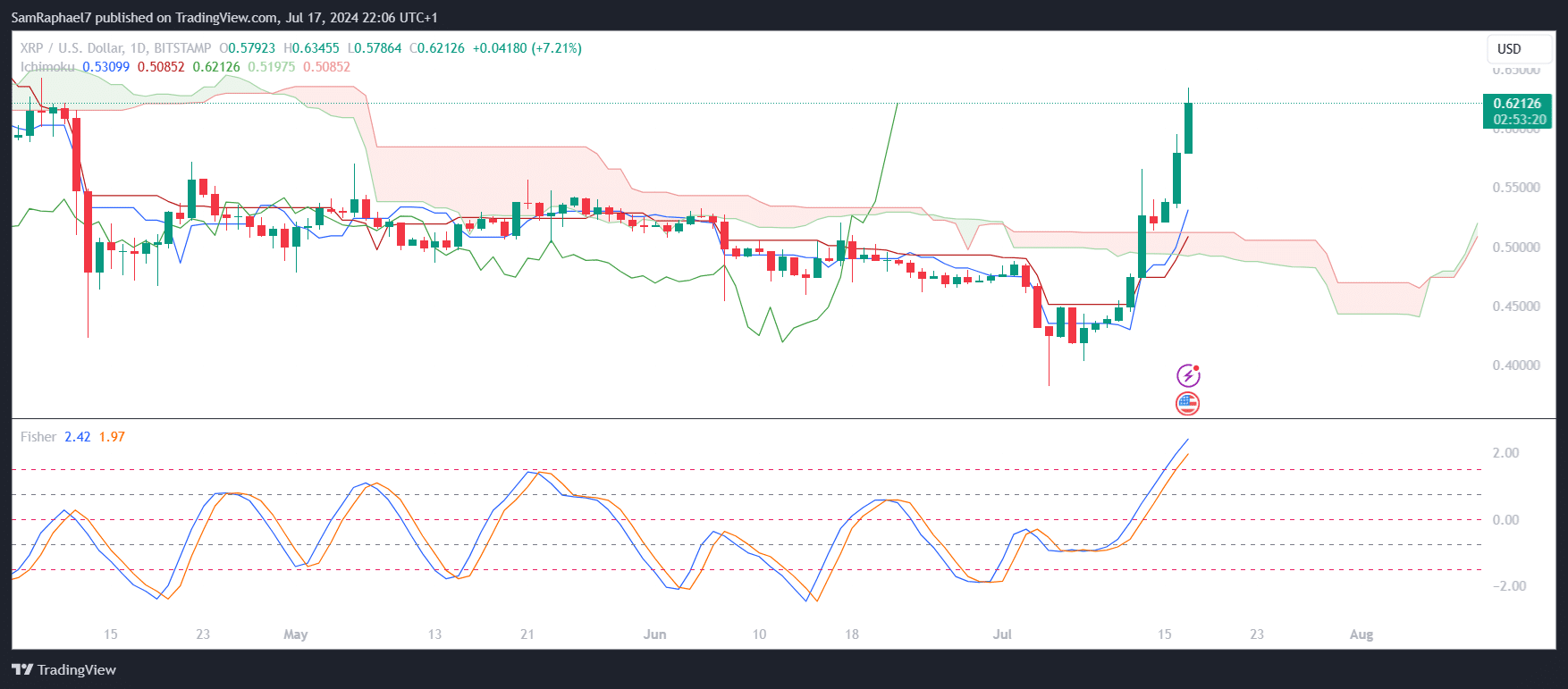The width and height of the screenshot is (1568, 689).
Task: Click the Fisher value 2.42
Action: (77, 437)
